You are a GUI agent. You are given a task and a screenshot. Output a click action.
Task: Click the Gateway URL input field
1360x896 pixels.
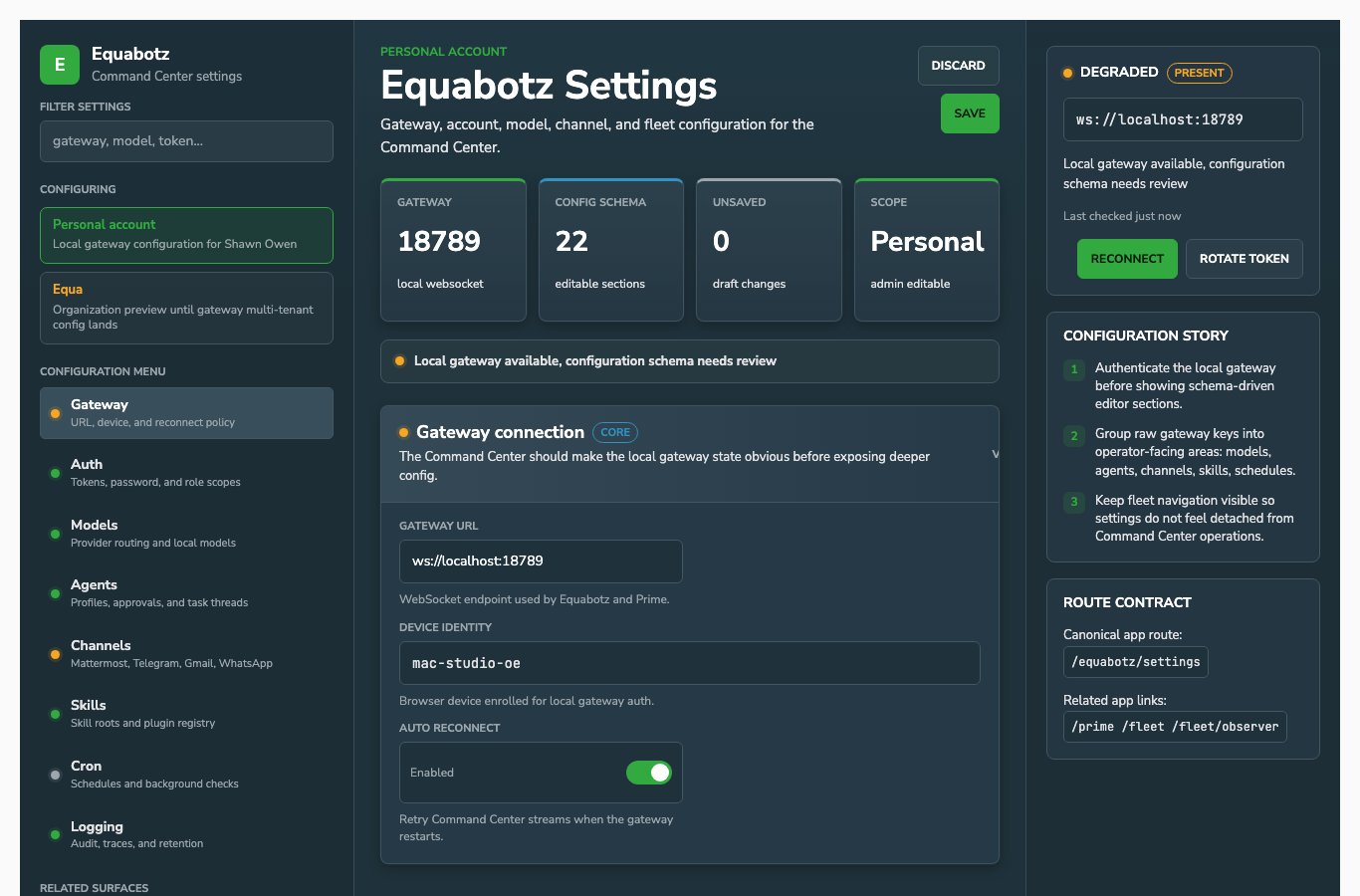(x=541, y=561)
